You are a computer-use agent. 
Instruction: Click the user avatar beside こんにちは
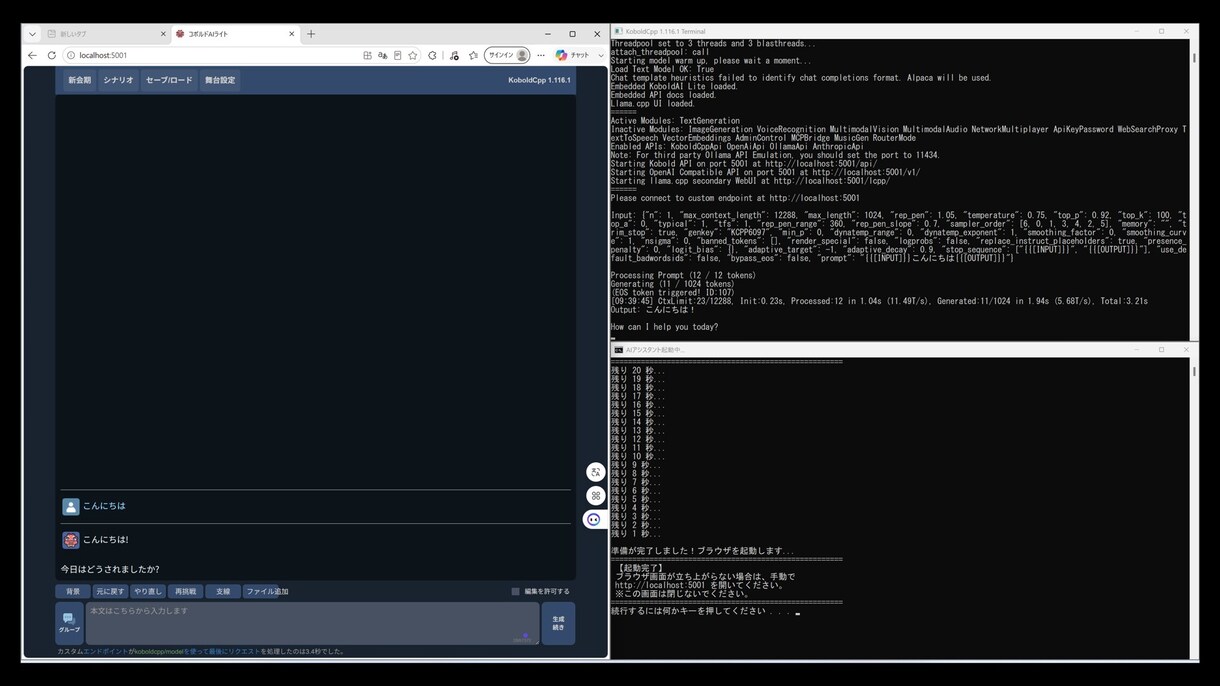pyautogui.click(x=71, y=507)
